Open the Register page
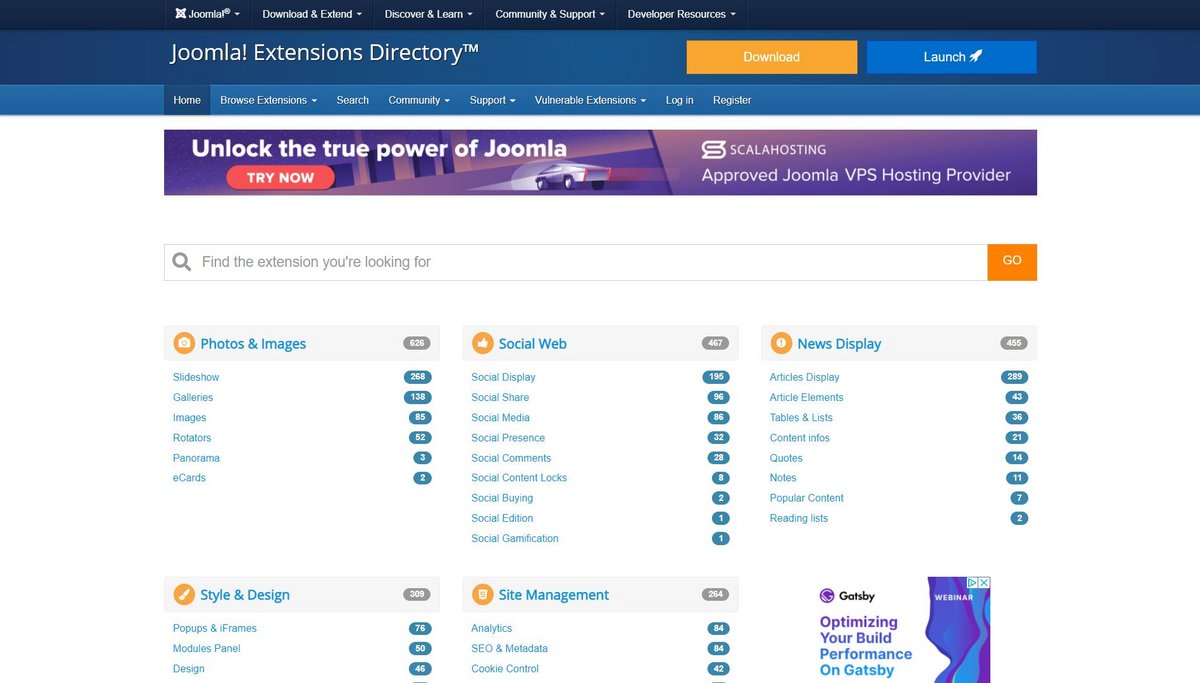This screenshot has width=1200, height=683. pyautogui.click(x=732, y=100)
